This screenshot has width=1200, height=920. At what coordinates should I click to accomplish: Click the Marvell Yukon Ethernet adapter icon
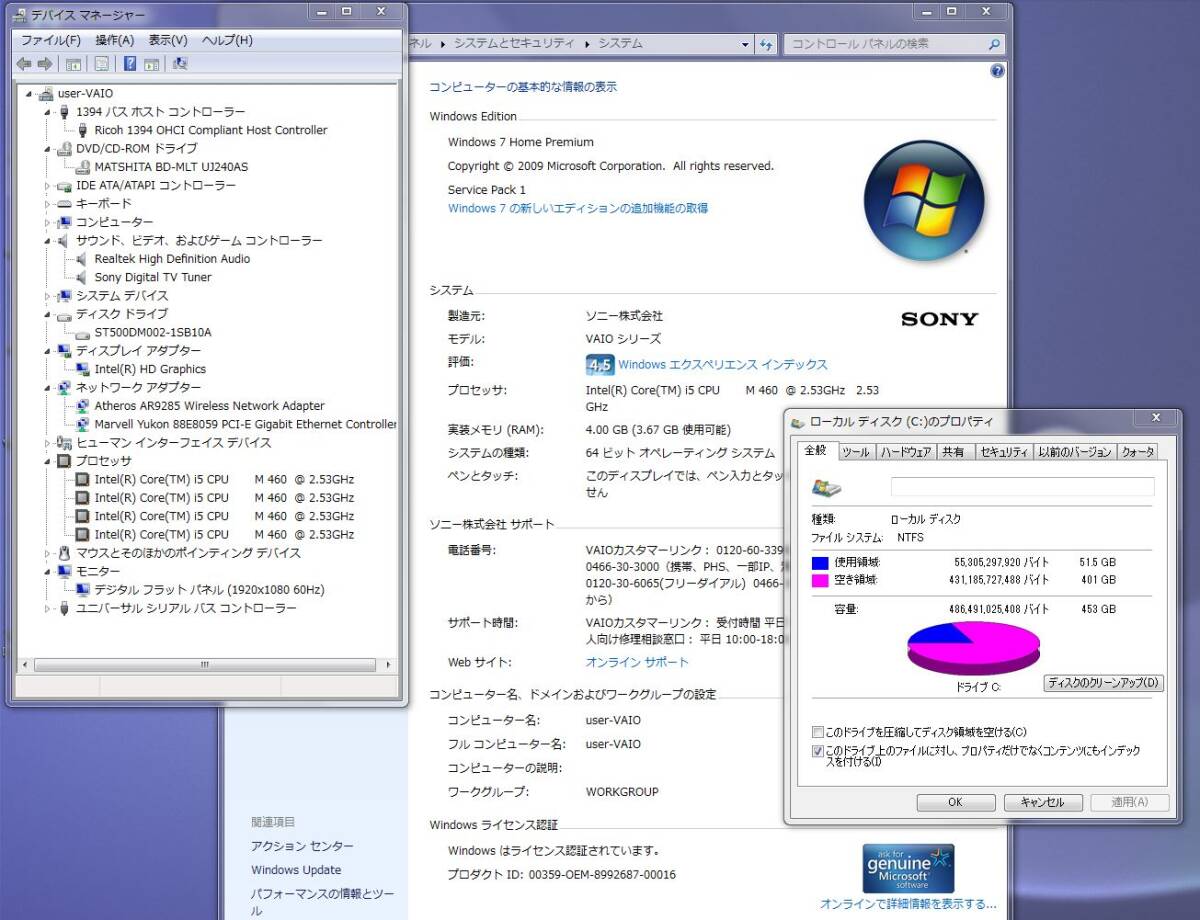point(84,424)
